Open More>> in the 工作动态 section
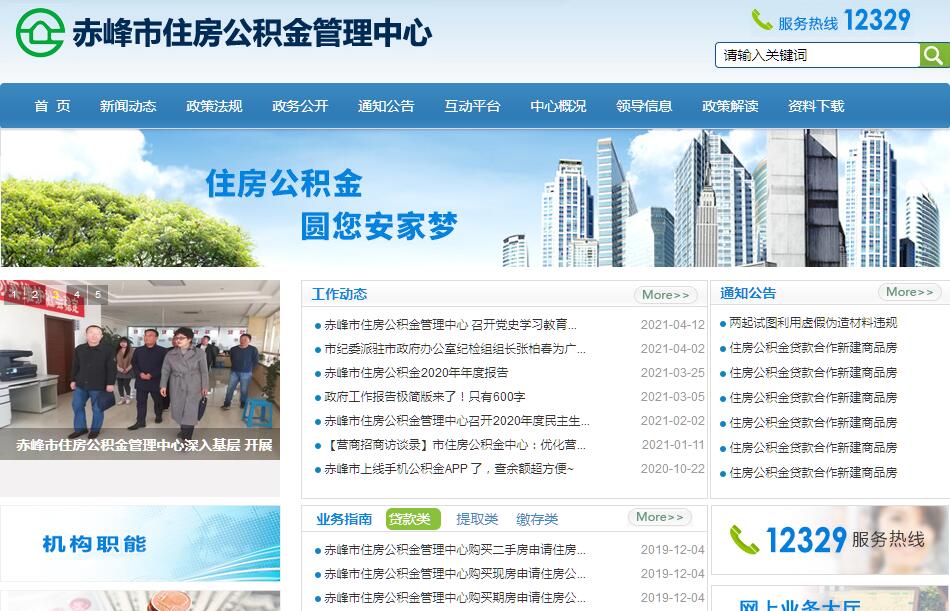This screenshot has height=611, width=950. (666, 295)
